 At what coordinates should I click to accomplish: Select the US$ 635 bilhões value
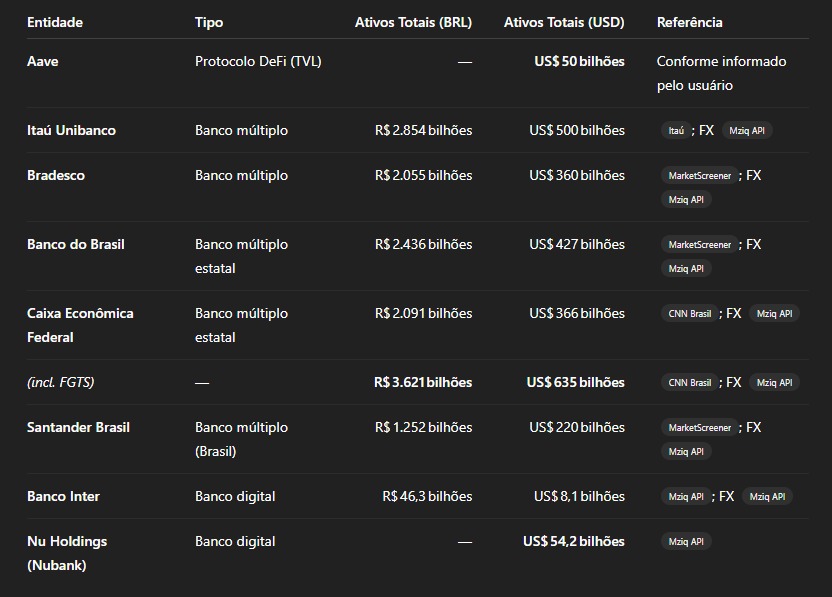pos(576,383)
